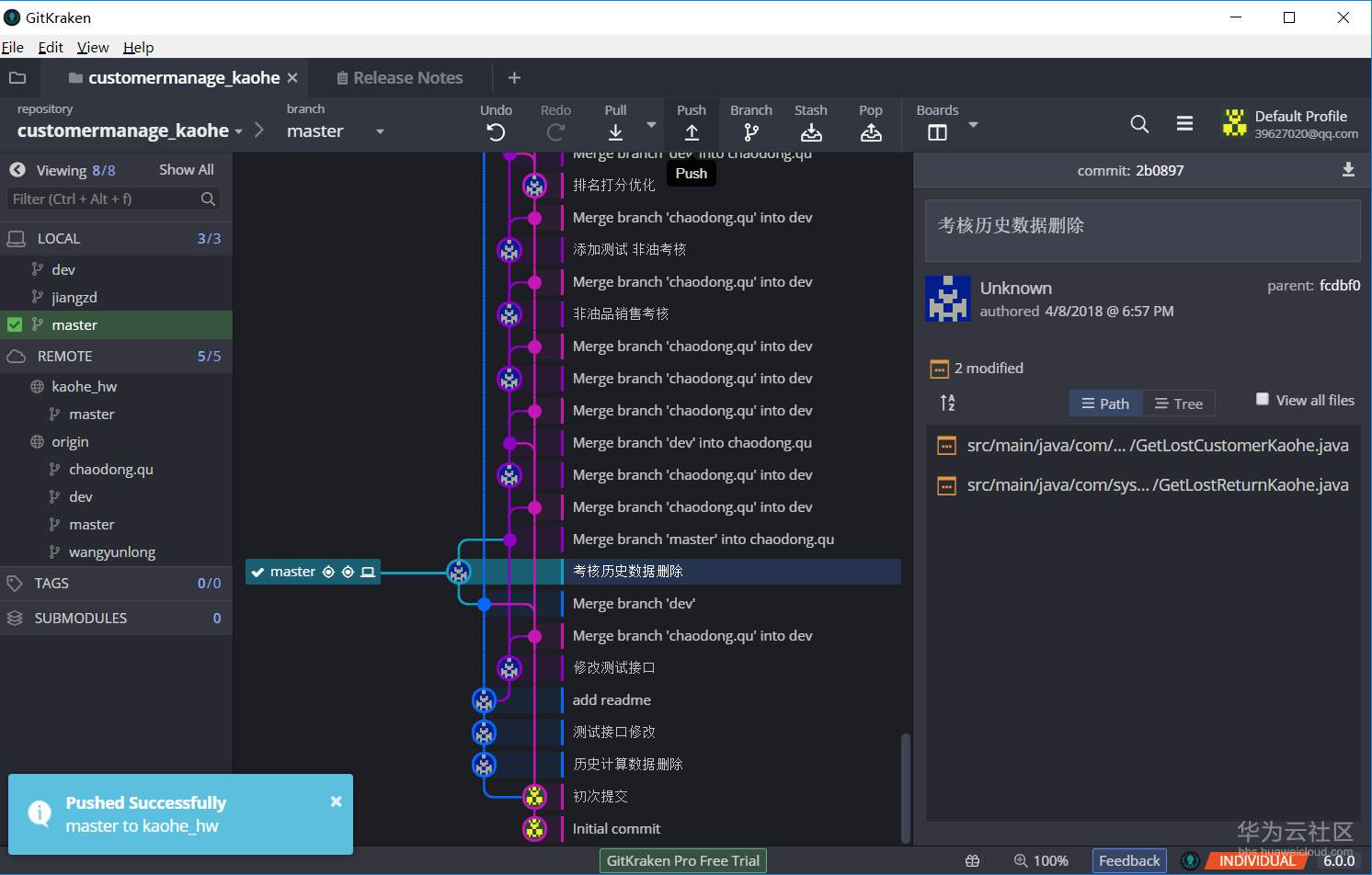Open the Help menu

[x=139, y=47]
